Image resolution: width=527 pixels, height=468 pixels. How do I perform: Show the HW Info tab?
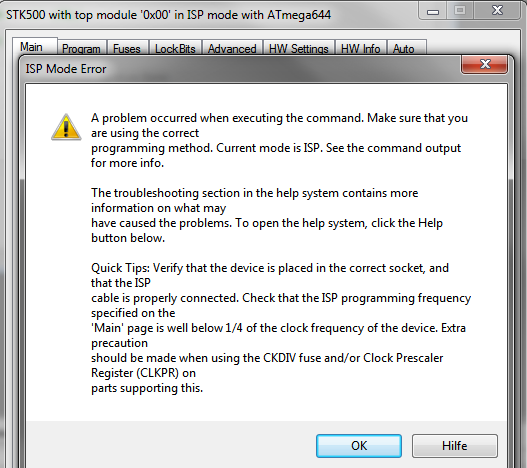pos(360,49)
